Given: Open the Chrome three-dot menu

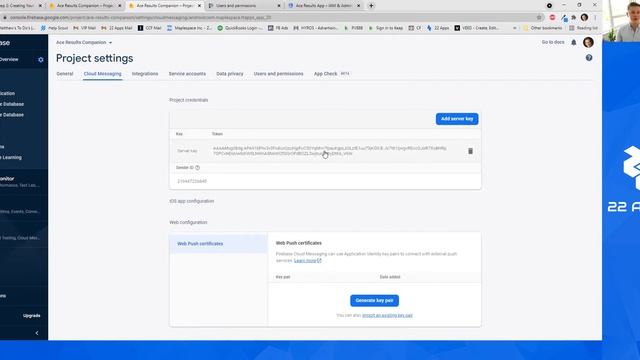Looking at the screenshot, I should 595,18.
